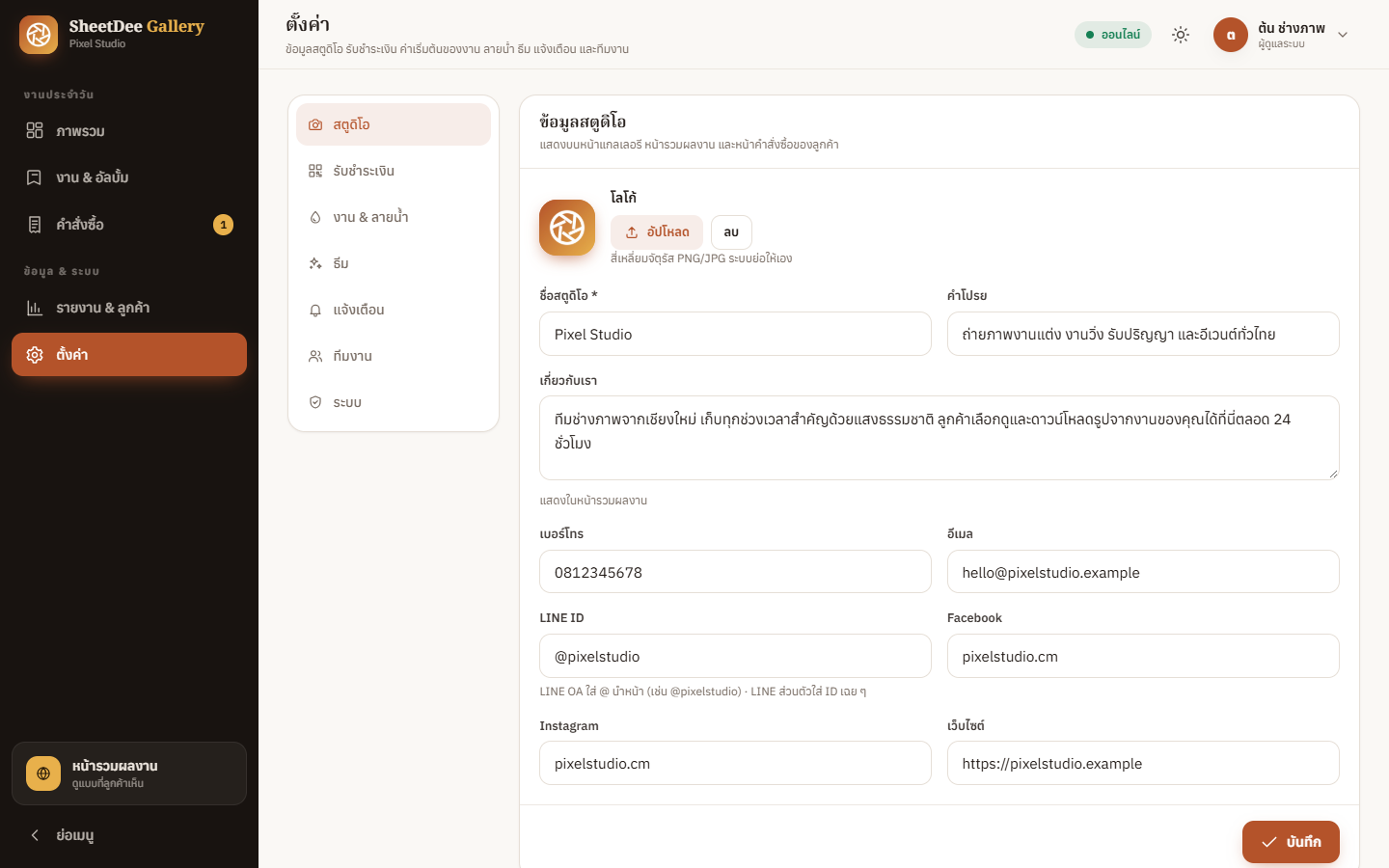Open งาน & อัลบั้ม in sidebar
Viewport: 1389px width, 868px height.
pyautogui.click(x=129, y=177)
